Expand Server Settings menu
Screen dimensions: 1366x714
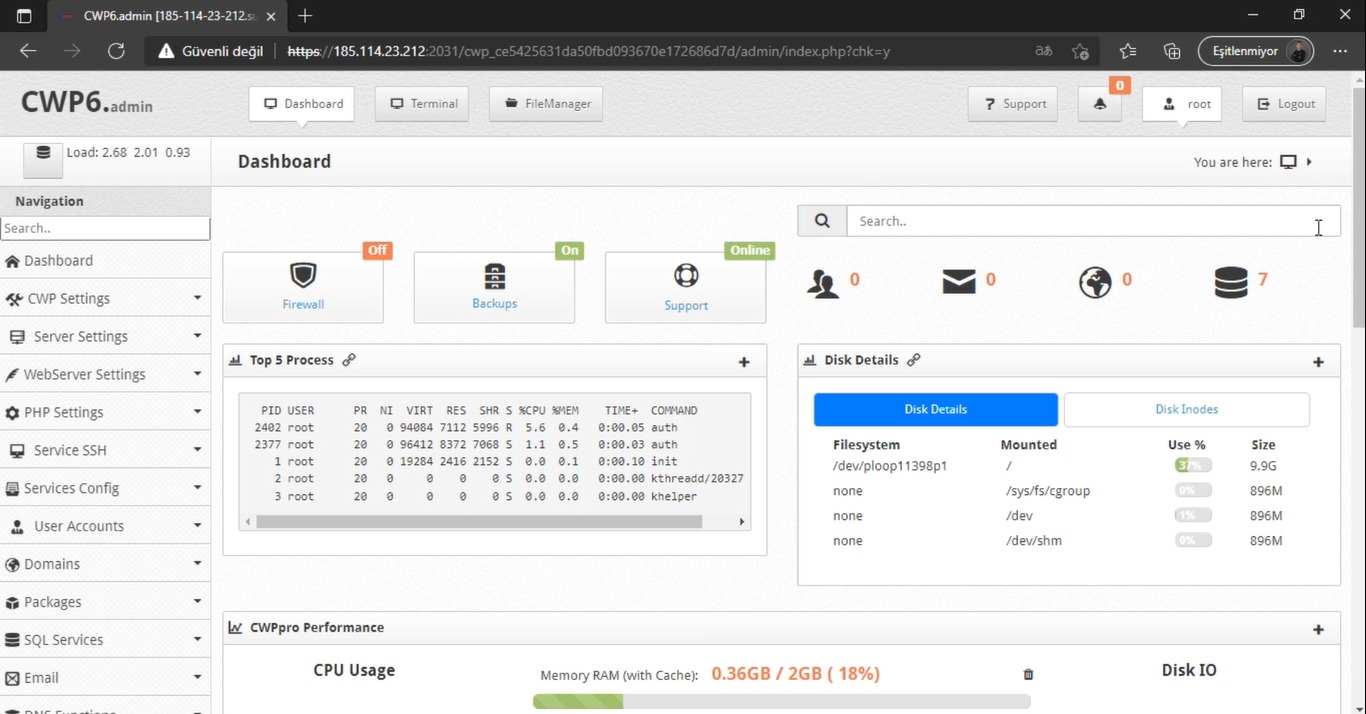click(105, 336)
